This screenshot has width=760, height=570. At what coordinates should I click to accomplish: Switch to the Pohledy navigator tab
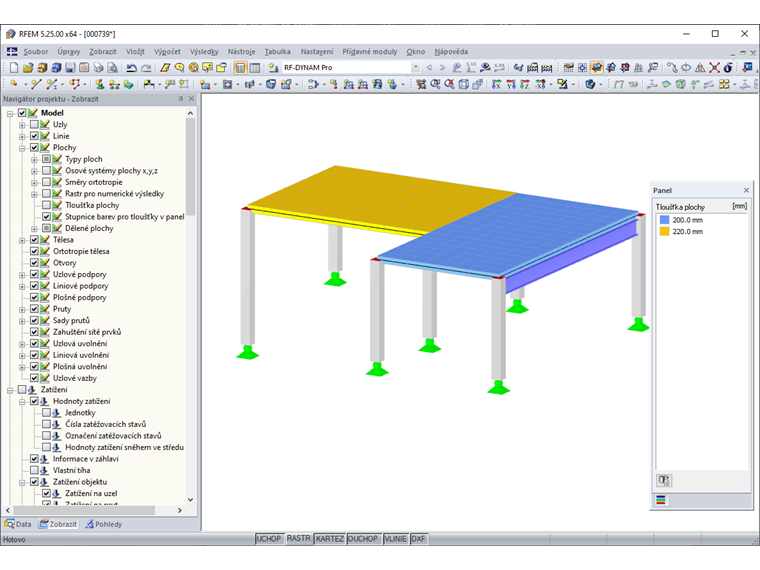click(104, 524)
